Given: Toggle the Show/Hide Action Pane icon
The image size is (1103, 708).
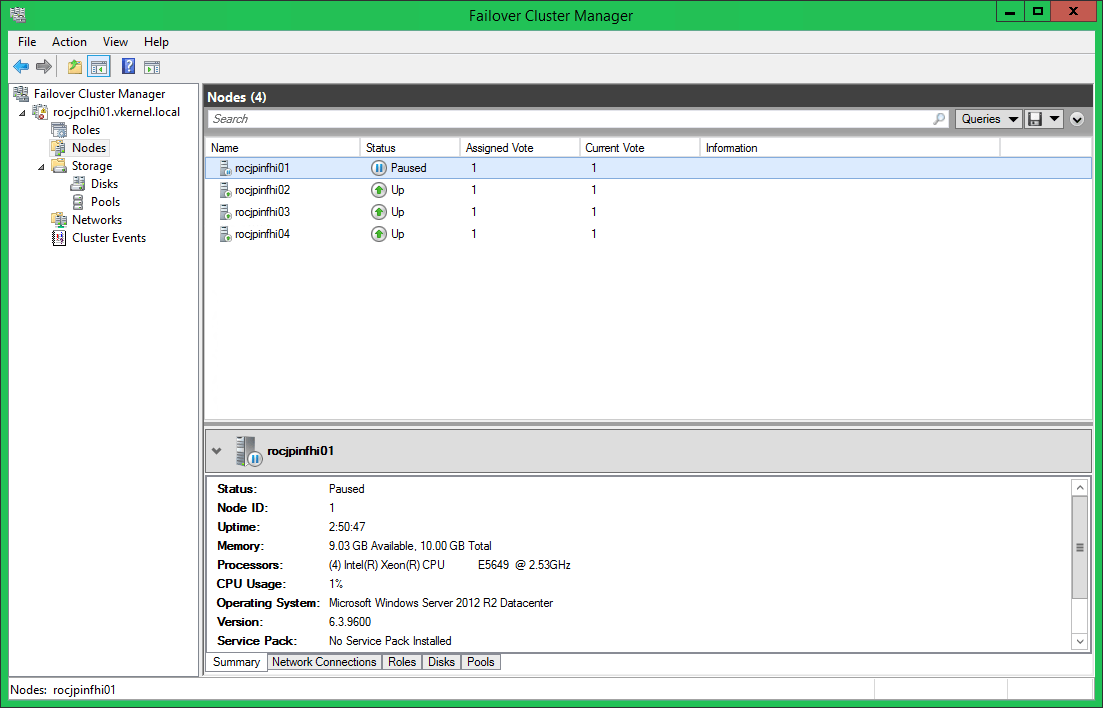Looking at the screenshot, I should tap(152, 67).
